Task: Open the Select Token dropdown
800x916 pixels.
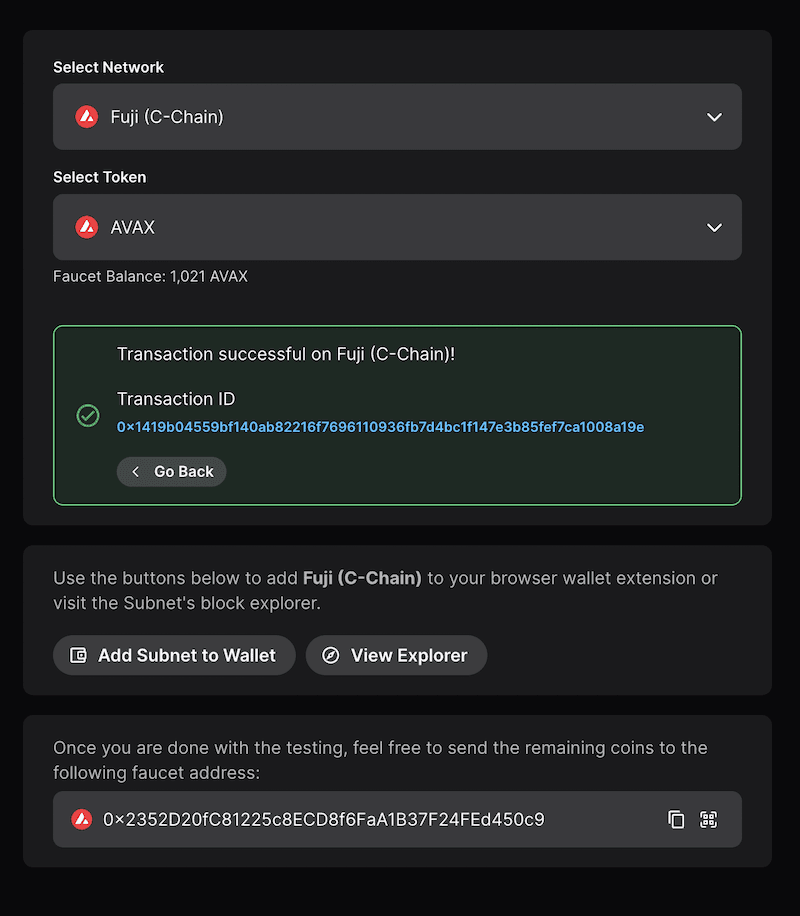Action: [x=397, y=227]
